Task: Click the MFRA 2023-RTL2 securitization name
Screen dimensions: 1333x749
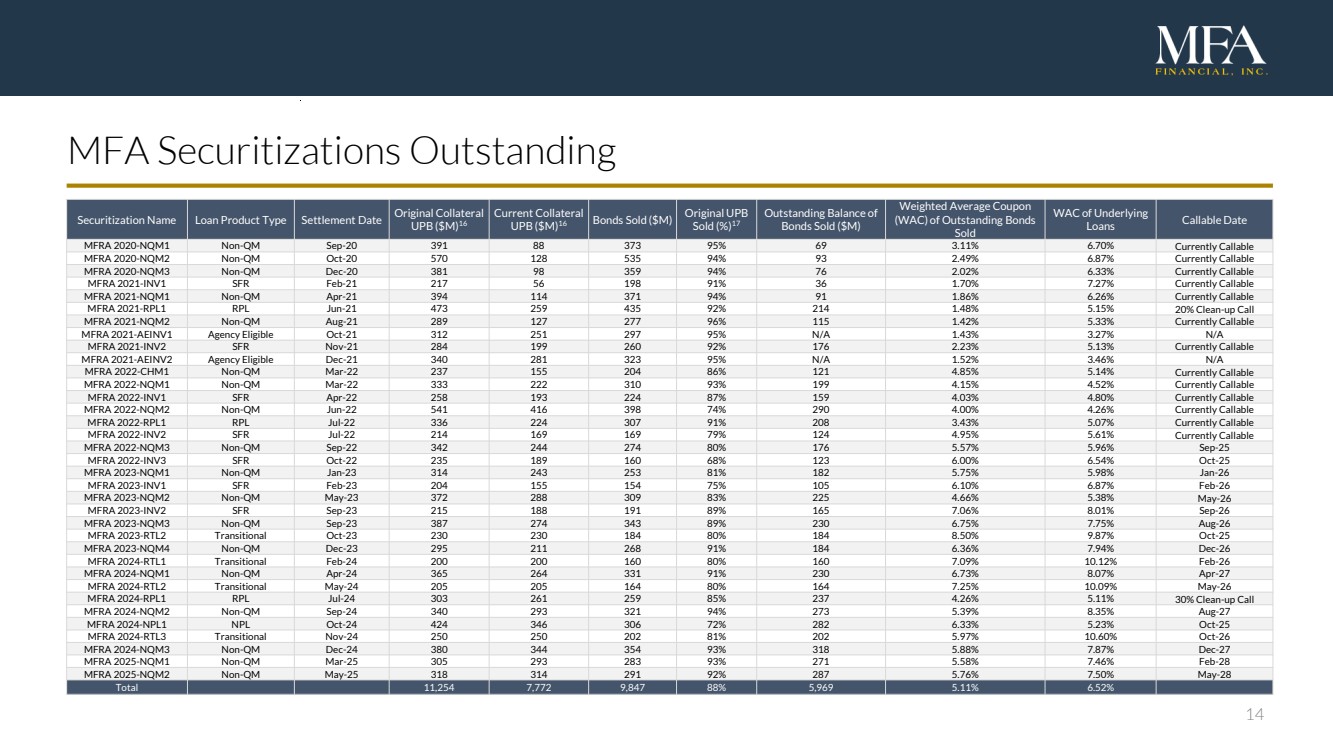Action: [x=127, y=536]
